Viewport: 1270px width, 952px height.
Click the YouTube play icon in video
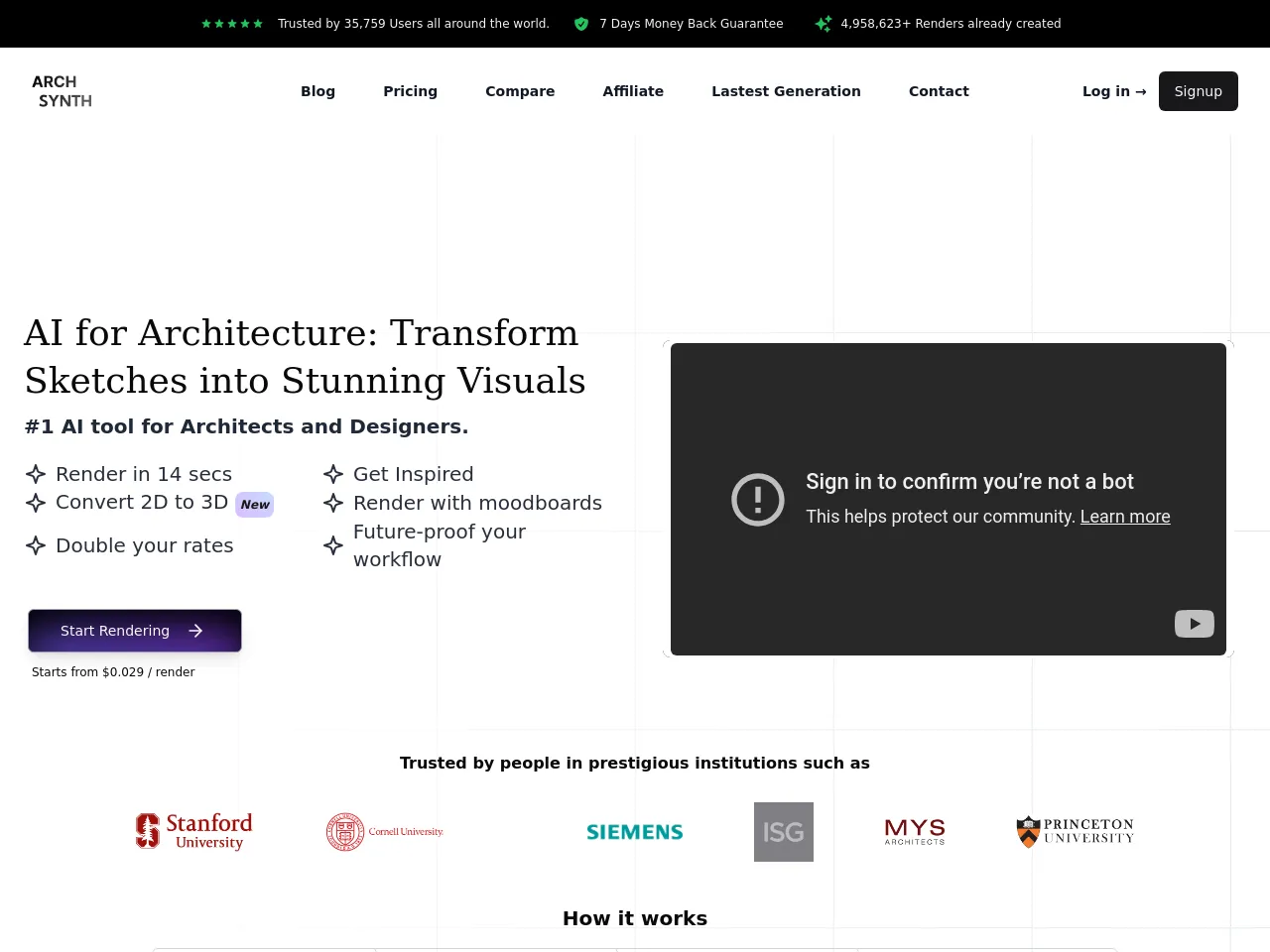(1194, 624)
